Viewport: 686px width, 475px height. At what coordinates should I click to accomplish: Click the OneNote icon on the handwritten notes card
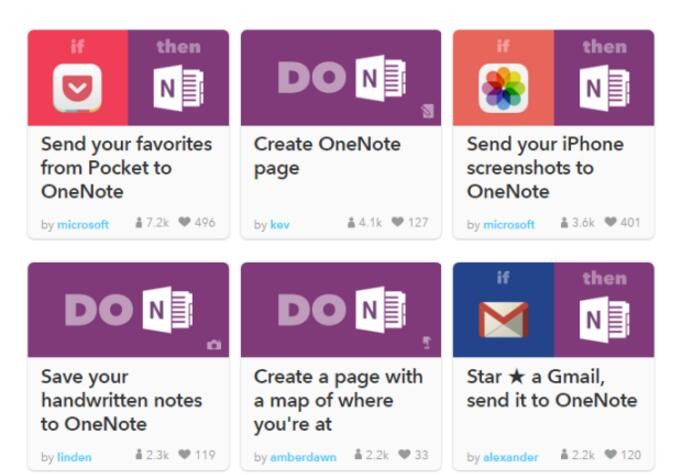coord(168,310)
